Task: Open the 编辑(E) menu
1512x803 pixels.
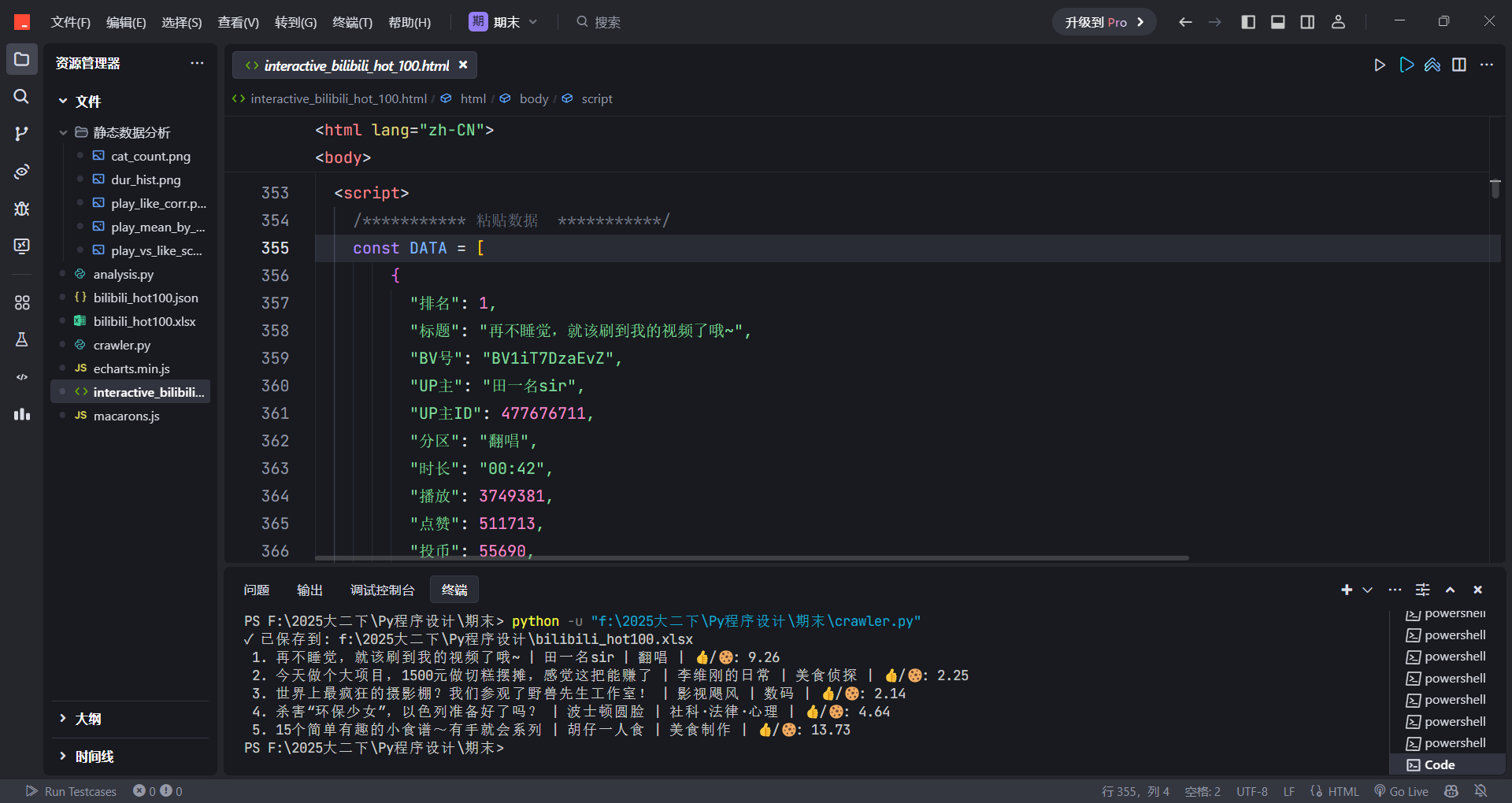Action: point(126,22)
